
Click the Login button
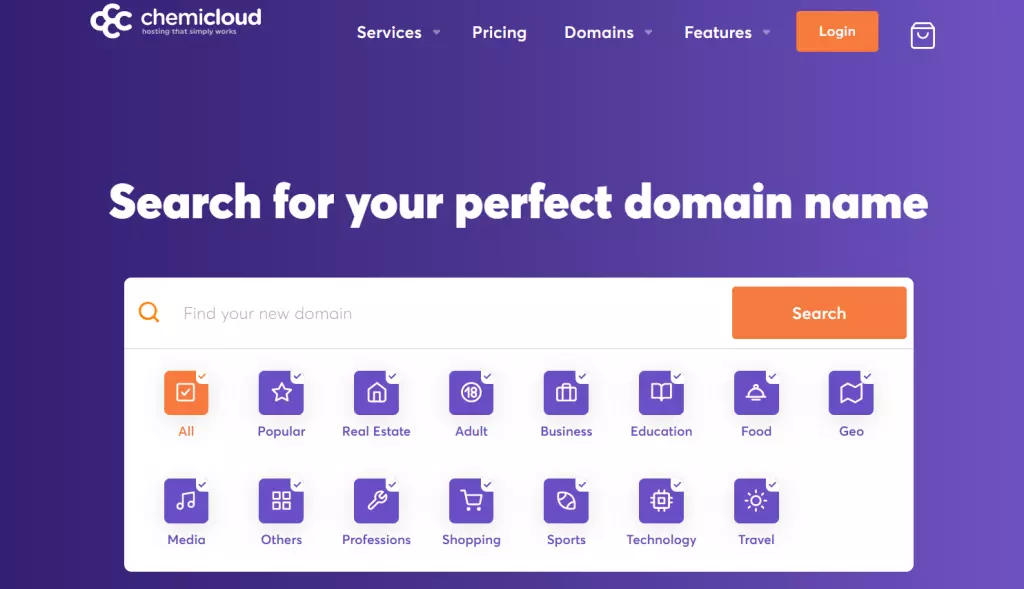pyautogui.click(x=837, y=31)
